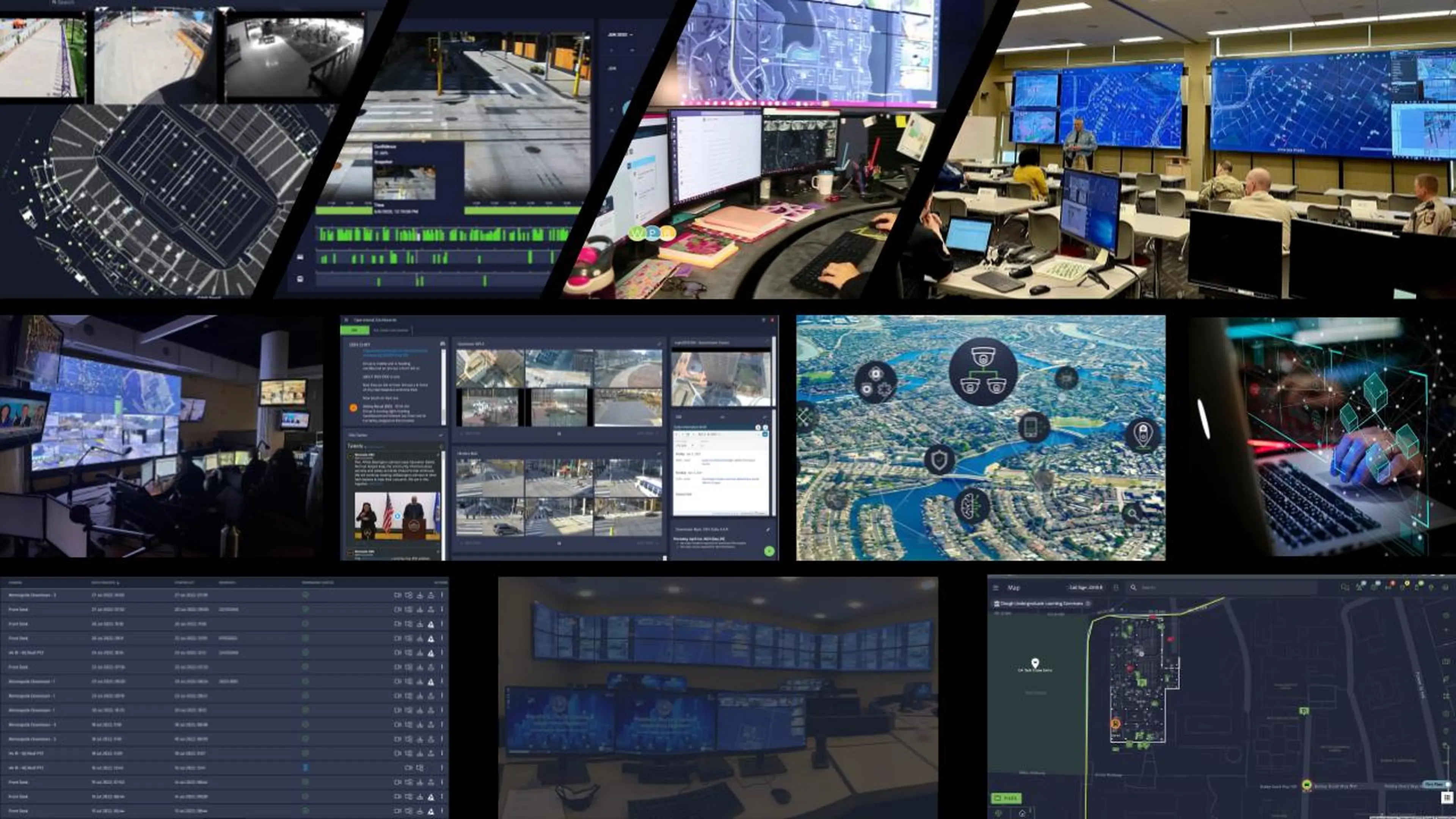1456x819 pixels.
Task: Open three-dot menu for first table row
Action: click(442, 595)
